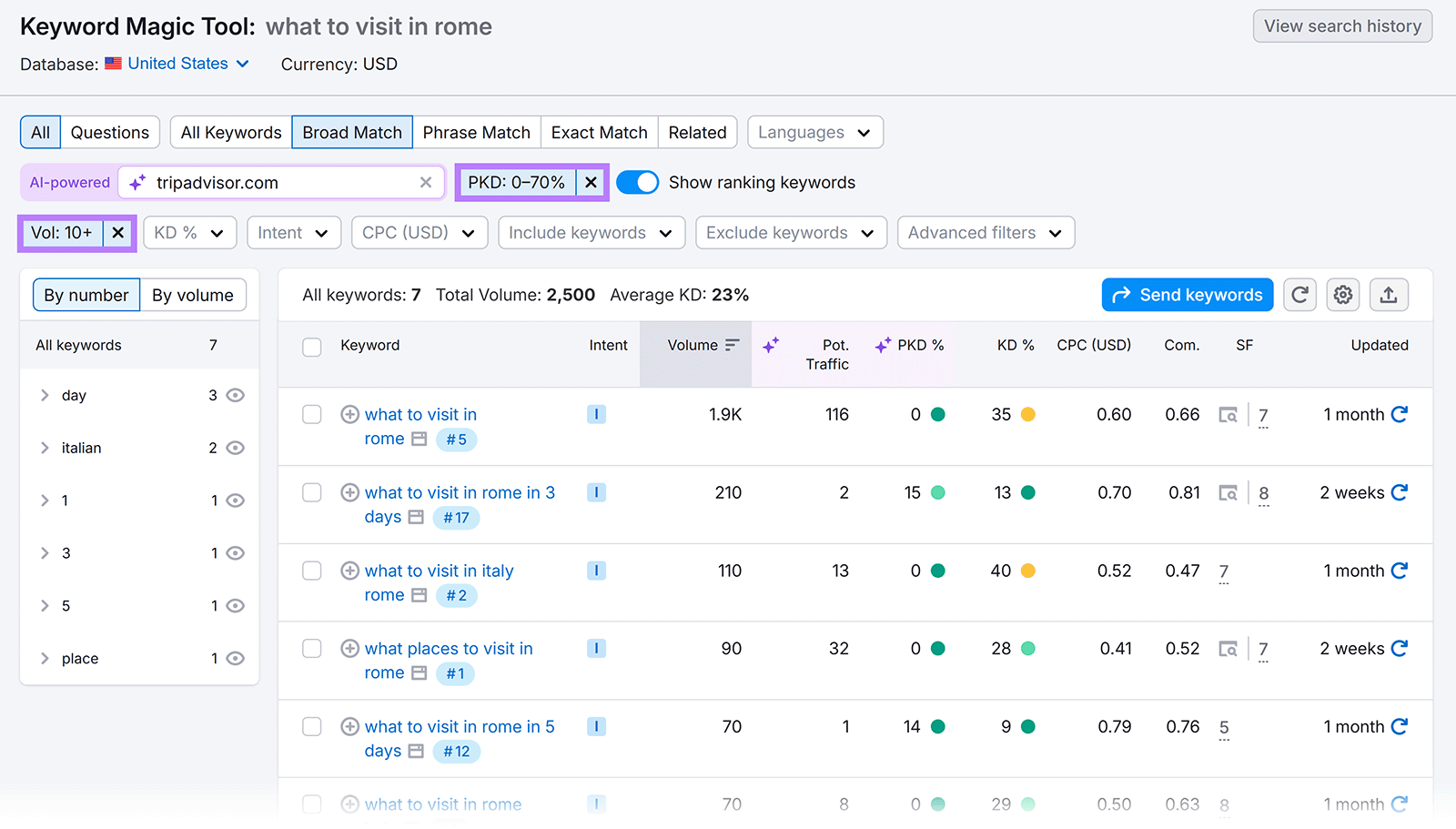Screen dimensions: 1456x829
Task: Click the refresh metrics icon beside Send keywords
Action: click(1299, 294)
